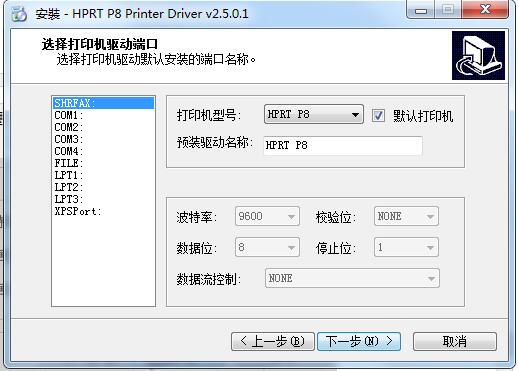Open the 数据位 dropdown showing 8

[x=267, y=247]
